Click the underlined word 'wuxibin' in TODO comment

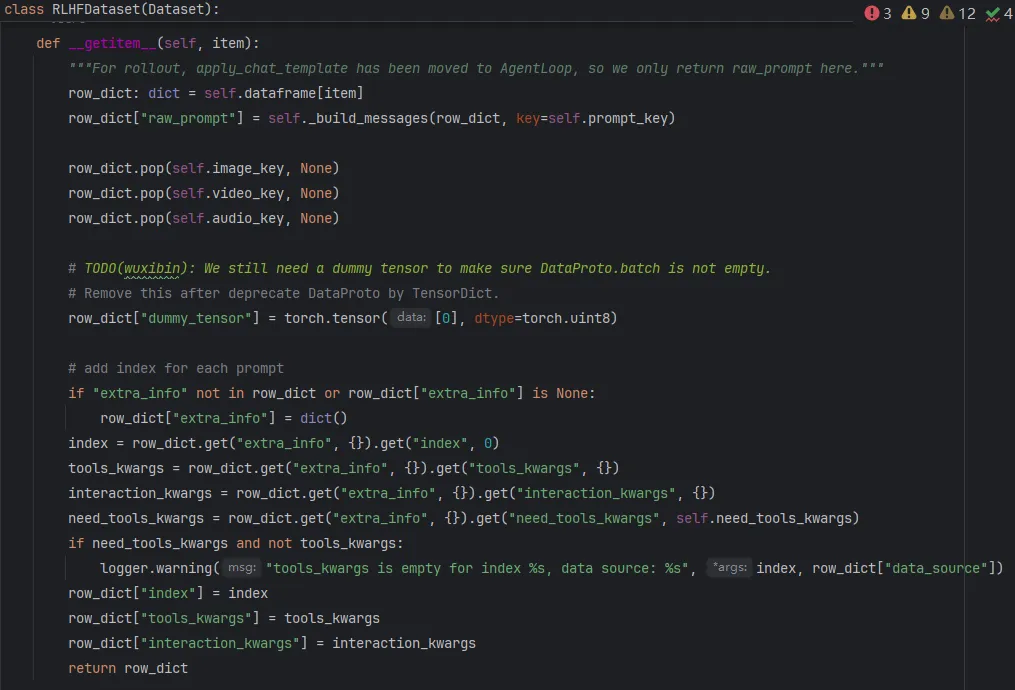tap(151, 269)
